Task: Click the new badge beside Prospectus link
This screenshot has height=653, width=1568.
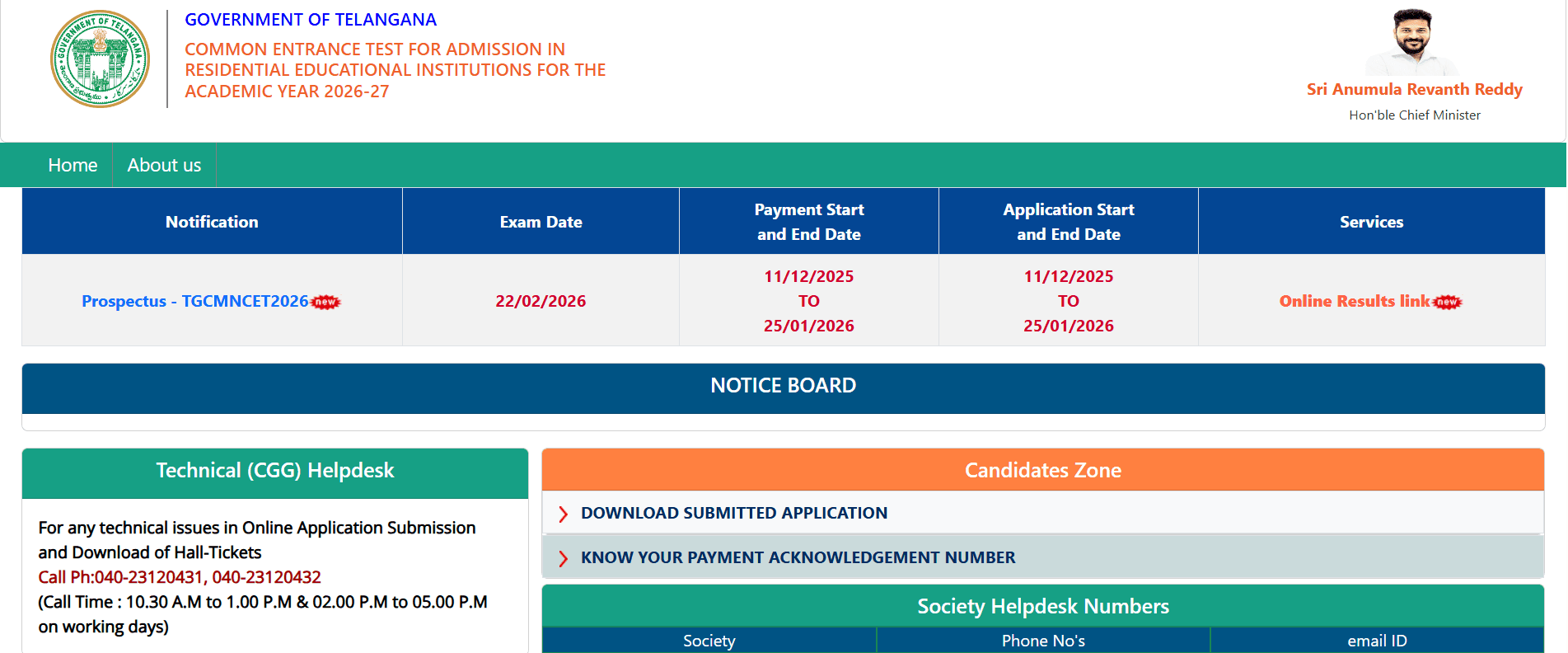Action: [326, 302]
